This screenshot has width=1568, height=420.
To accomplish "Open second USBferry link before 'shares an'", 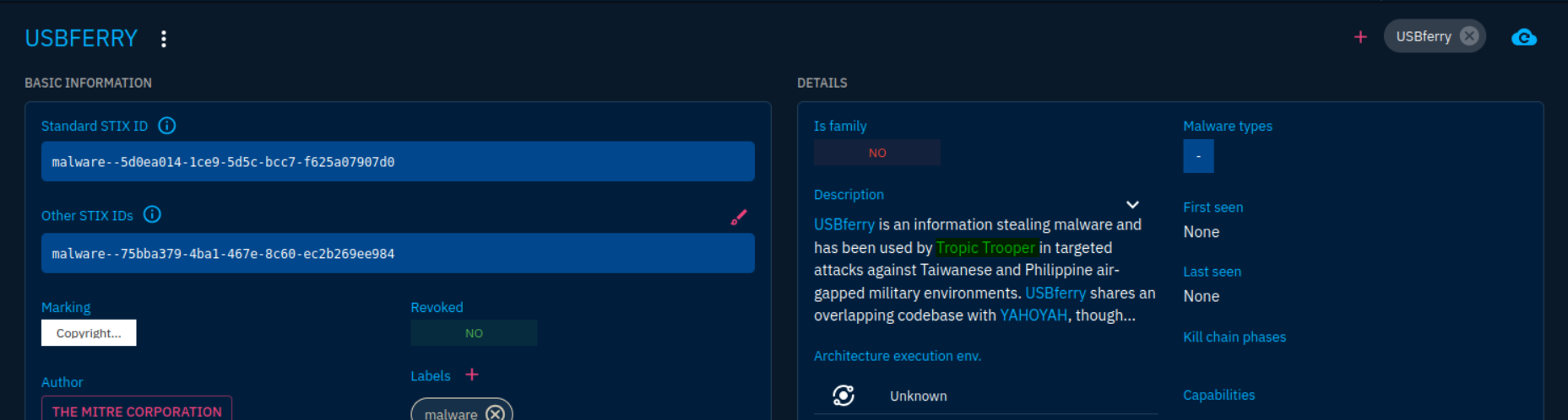I will coord(1055,293).
